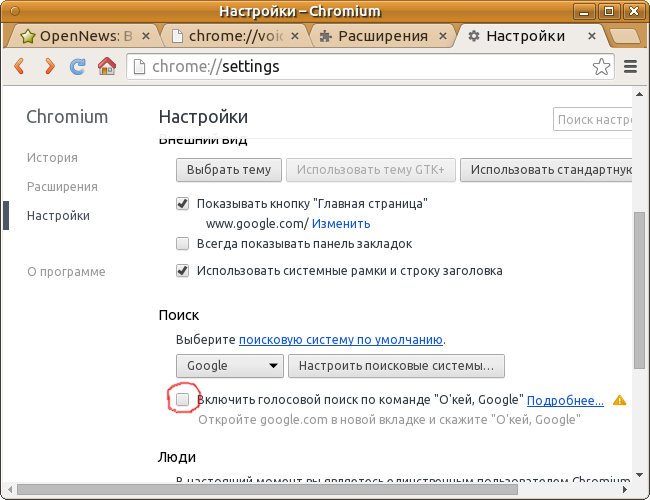Expand the Google search engine dropdown
The image size is (650, 500).
[x=230, y=366]
